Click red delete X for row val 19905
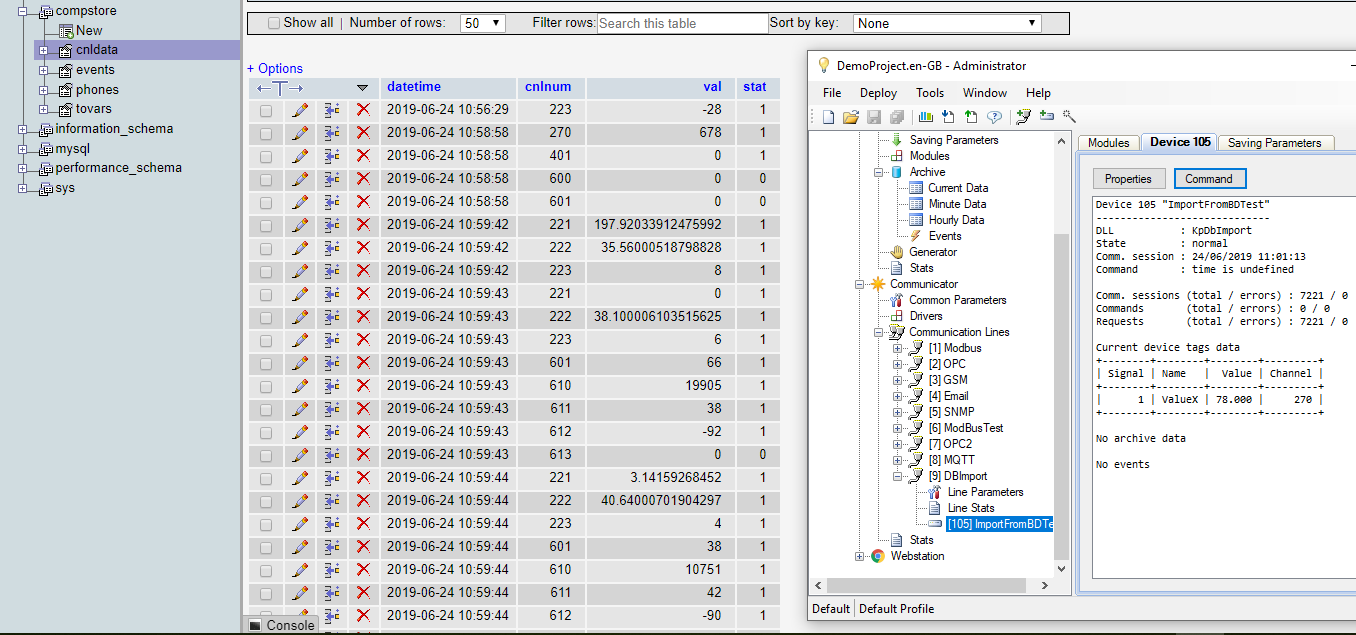Image resolution: width=1356 pixels, height=635 pixels. pos(363,386)
